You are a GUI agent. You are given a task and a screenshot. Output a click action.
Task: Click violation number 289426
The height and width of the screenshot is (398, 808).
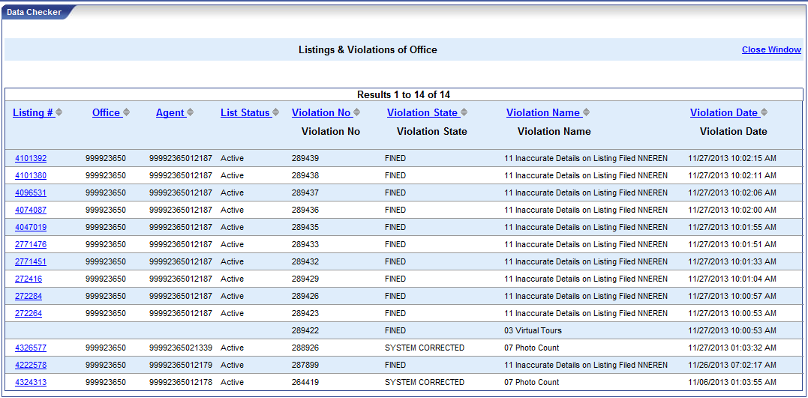pyautogui.click(x=305, y=296)
